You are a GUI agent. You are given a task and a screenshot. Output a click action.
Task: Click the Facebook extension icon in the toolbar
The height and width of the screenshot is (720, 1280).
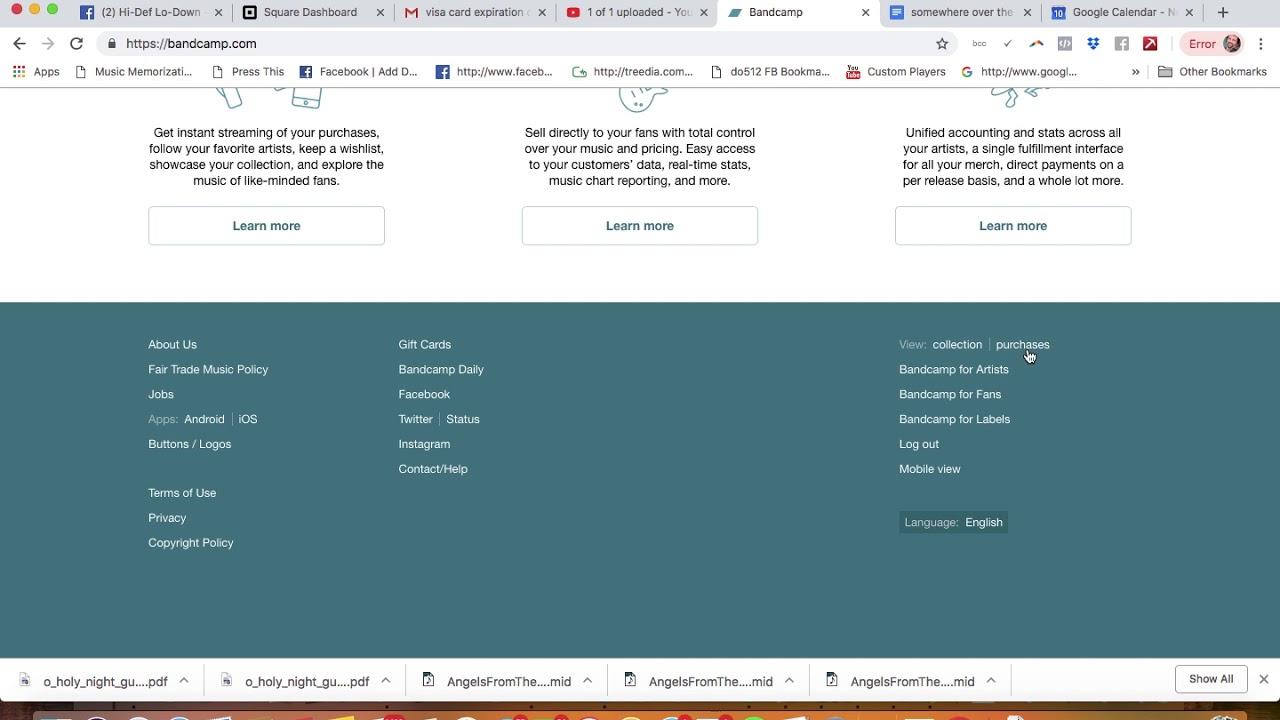coord(1121,44)
